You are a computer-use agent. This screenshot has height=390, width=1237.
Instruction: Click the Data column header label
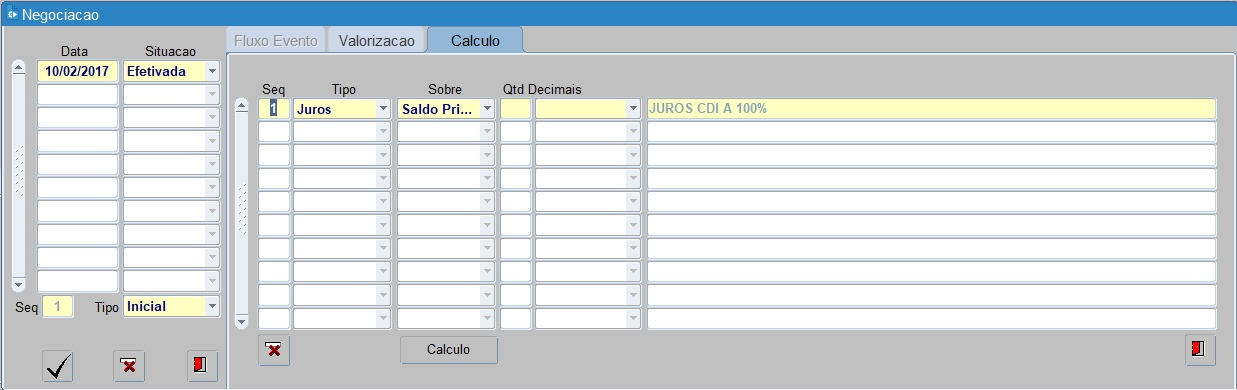tap(74, 51)
